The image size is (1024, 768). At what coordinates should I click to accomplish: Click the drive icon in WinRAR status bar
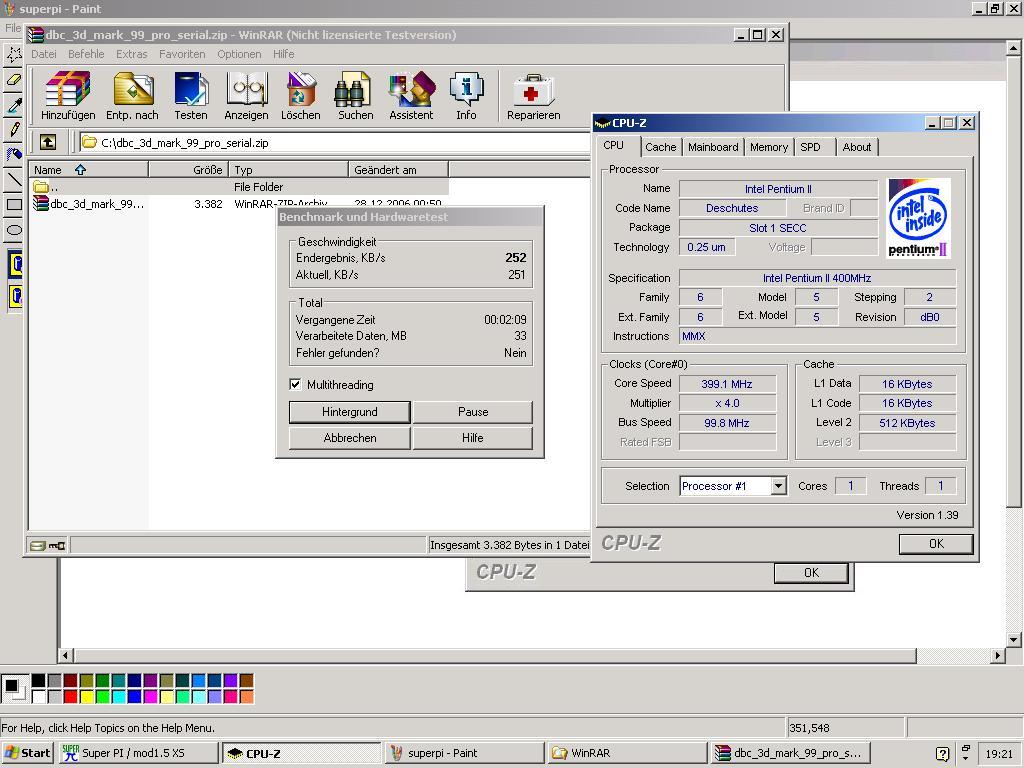[38, 545]
